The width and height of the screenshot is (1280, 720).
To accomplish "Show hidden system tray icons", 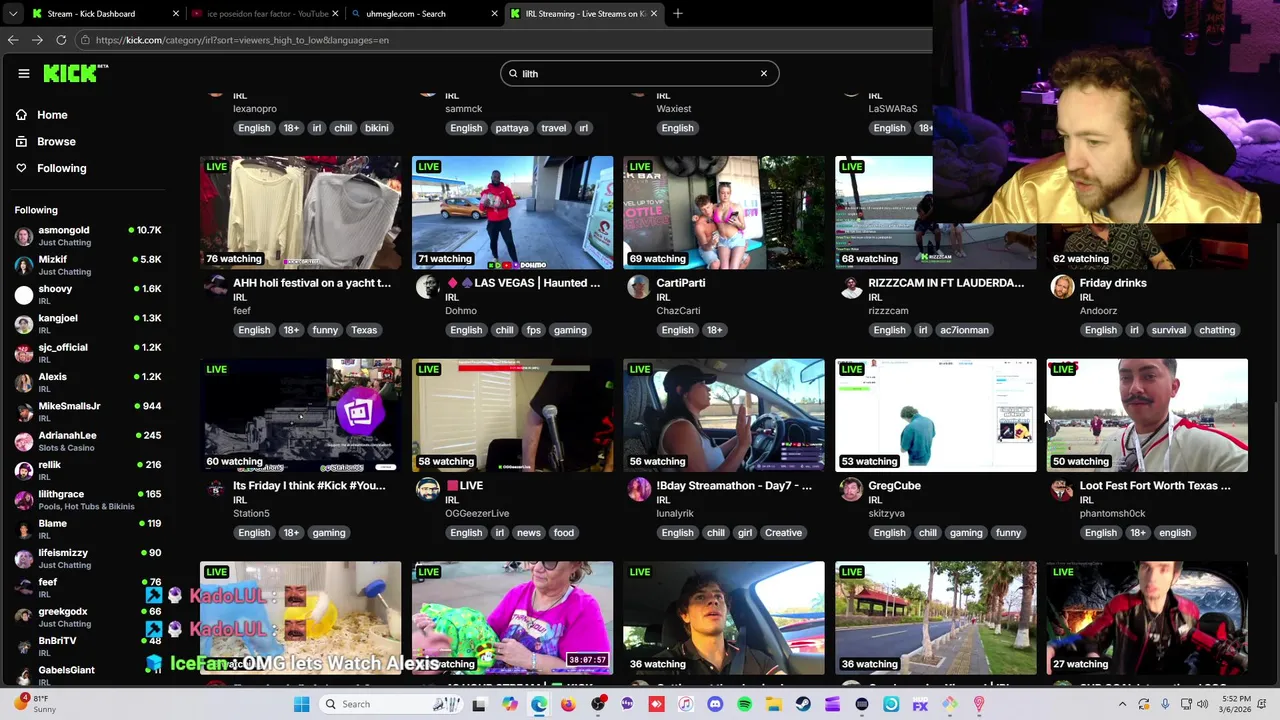I will [1124, 704].
